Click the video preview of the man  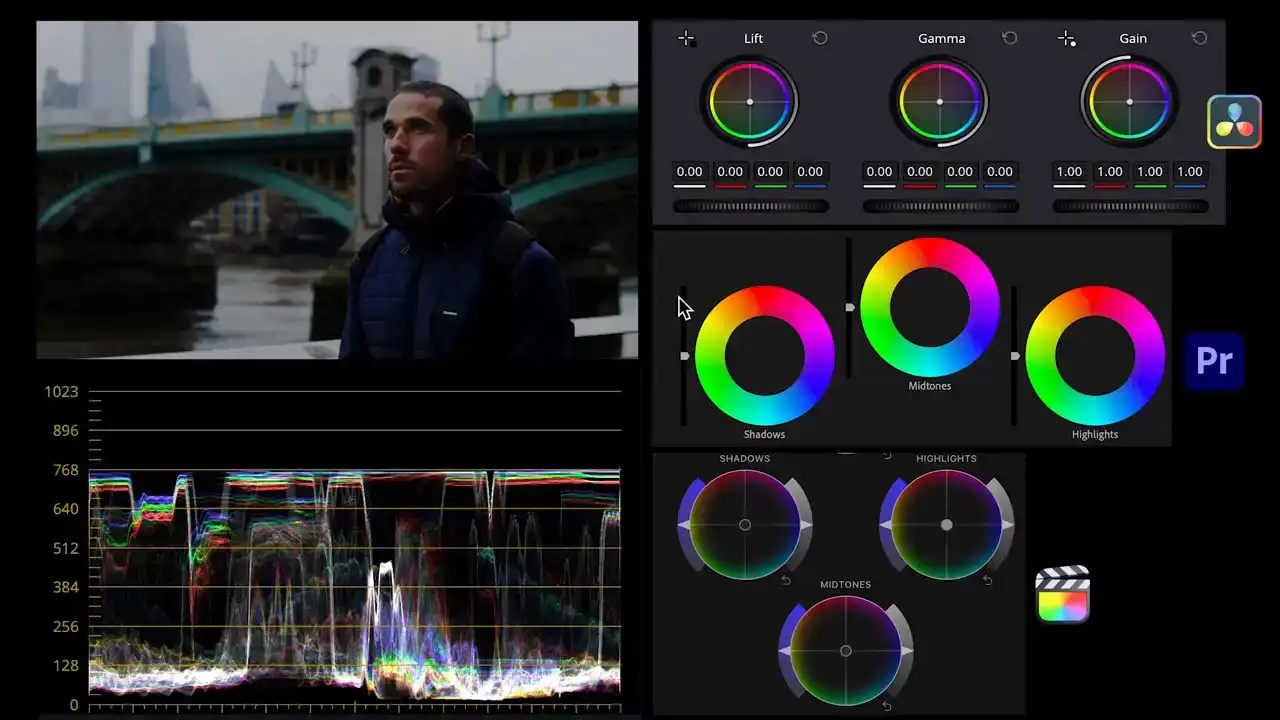coord(337,190)
